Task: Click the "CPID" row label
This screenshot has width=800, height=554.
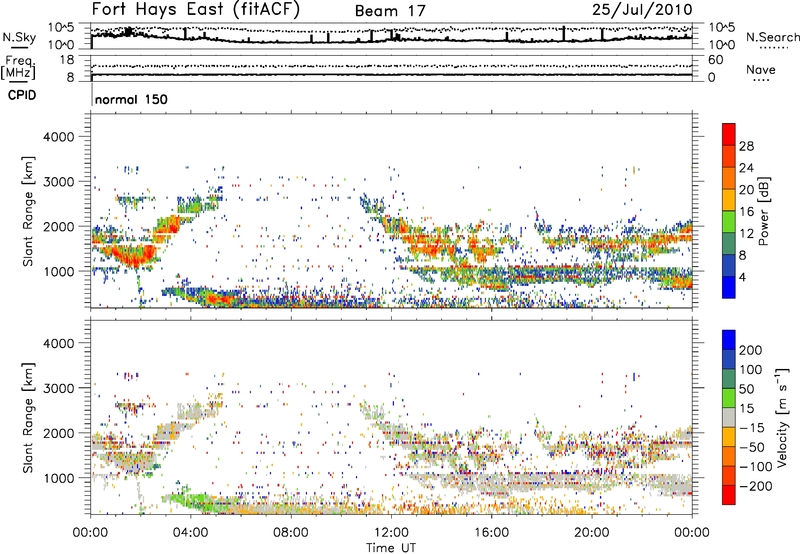Action: tap(22, 95)
